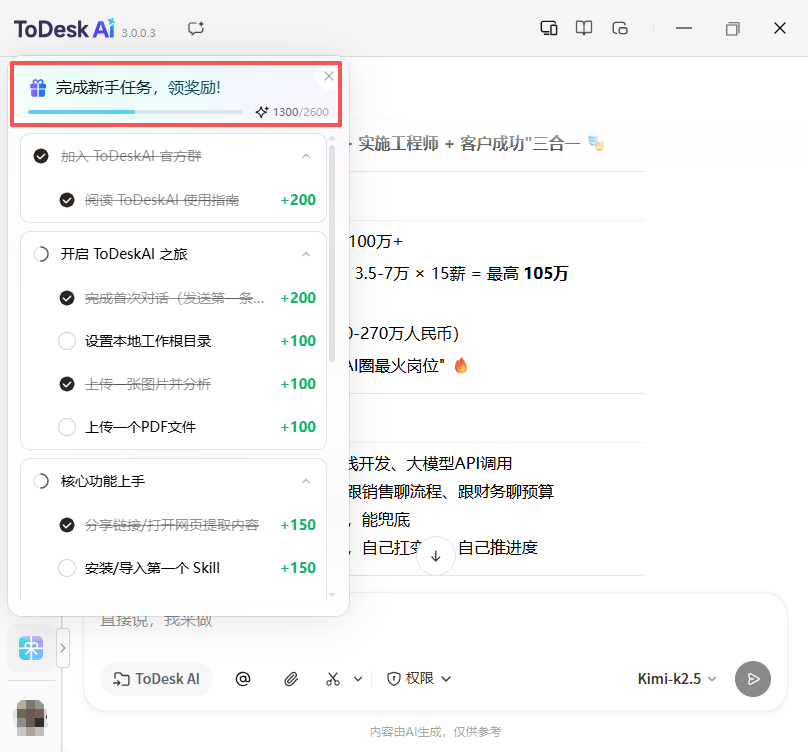808x752 pixels.
Task: Toggle the 分享链接/打开网页提取内容 checkmark
Action: coord(67,525)
